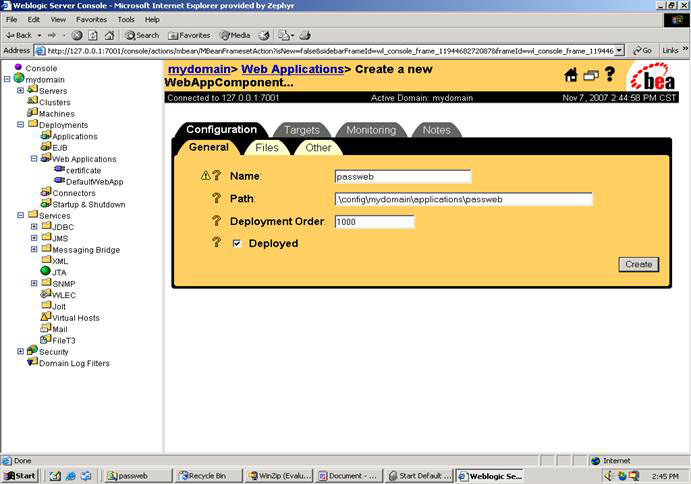This screenshot has height=484, width=691.
Task: Click help icon next to Path field
Action: tap(216, 198)
